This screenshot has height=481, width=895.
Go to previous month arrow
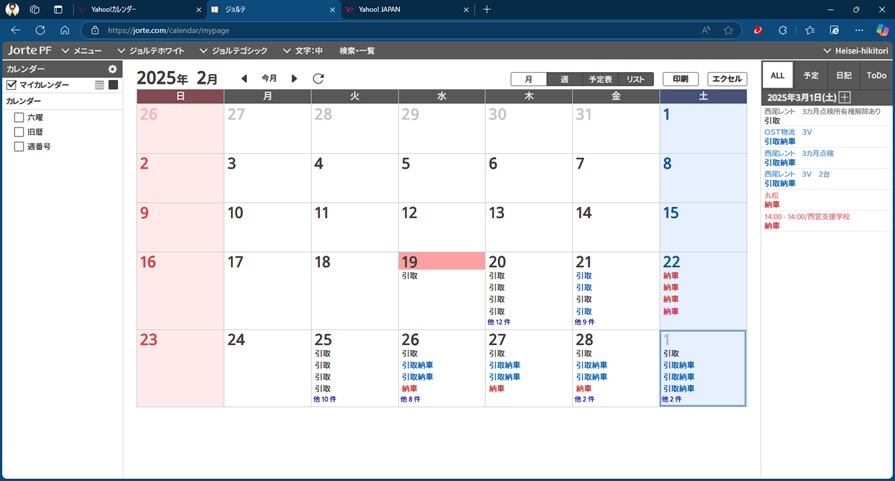click(244, 78)
